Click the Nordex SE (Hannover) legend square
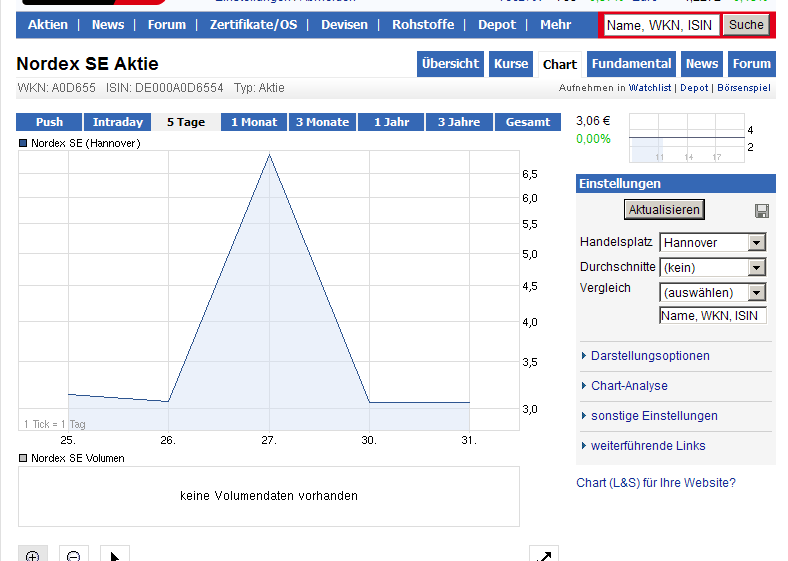This screenshot has width=788, height=561. click(23, 143)
